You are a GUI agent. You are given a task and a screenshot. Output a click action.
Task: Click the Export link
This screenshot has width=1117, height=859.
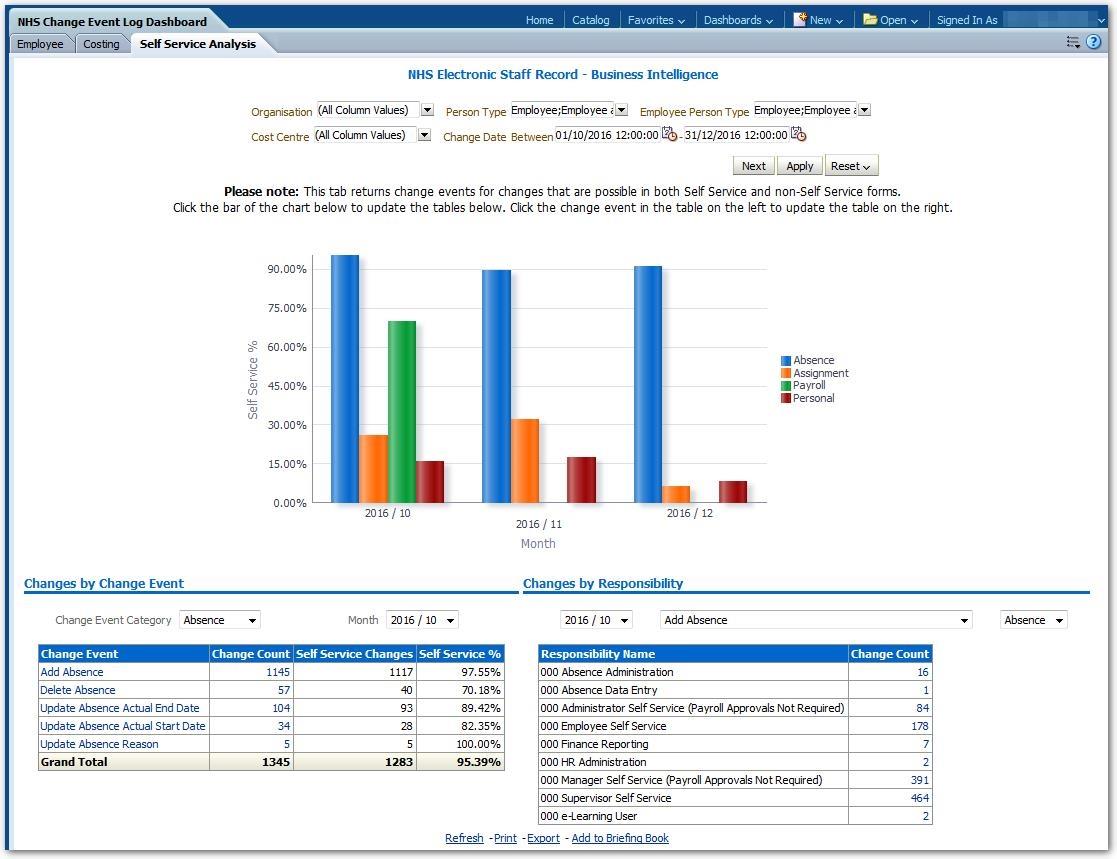pos(544,838)
